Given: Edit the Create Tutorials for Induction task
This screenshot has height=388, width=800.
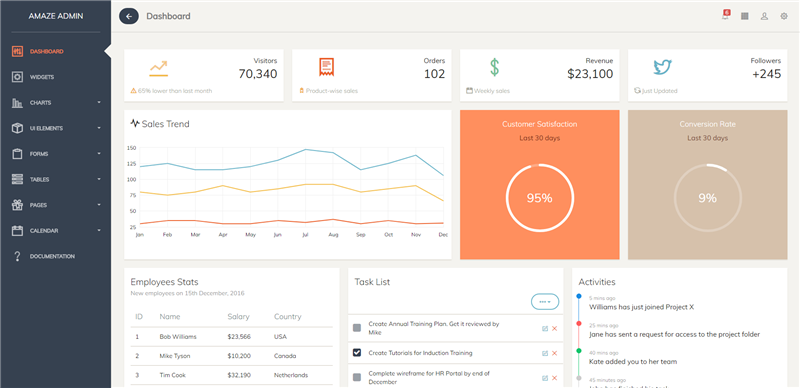Looking at the screenshot, I should click(x=545, y=353).
